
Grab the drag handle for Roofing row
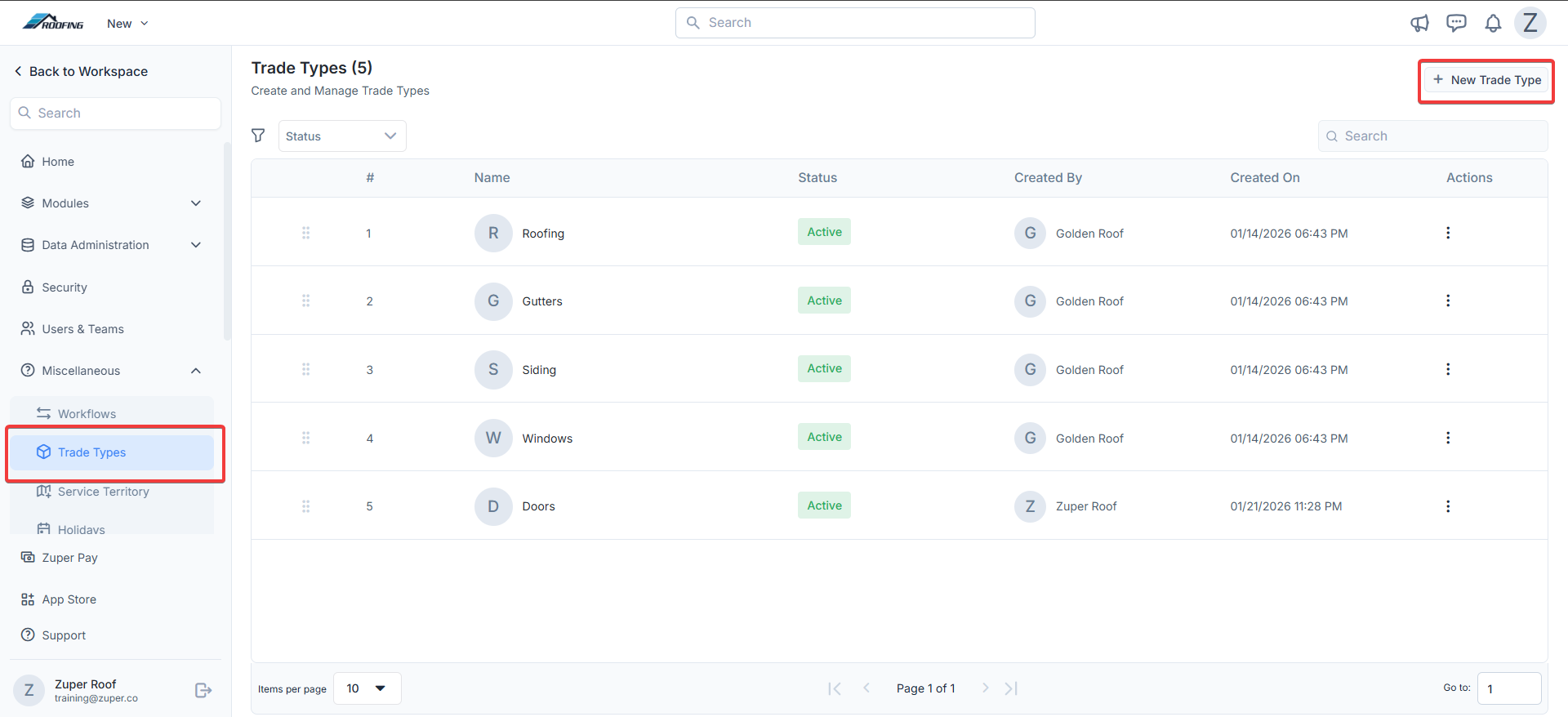306,233
